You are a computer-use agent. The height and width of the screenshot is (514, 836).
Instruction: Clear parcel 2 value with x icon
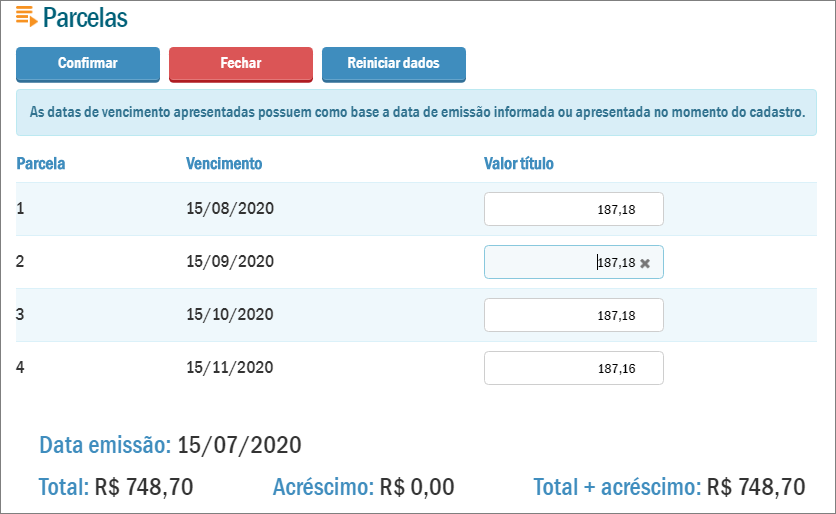[x=645, y=263]
